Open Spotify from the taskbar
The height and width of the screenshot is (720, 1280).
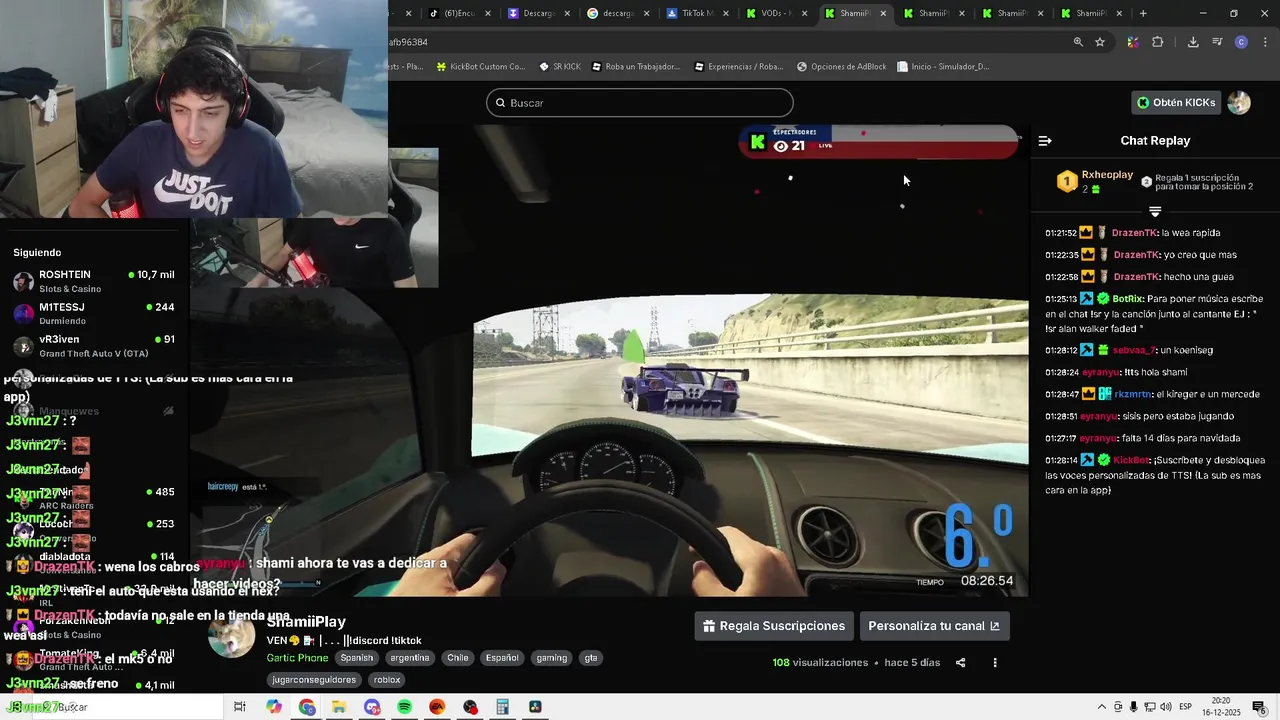click(x=404, y=707)
